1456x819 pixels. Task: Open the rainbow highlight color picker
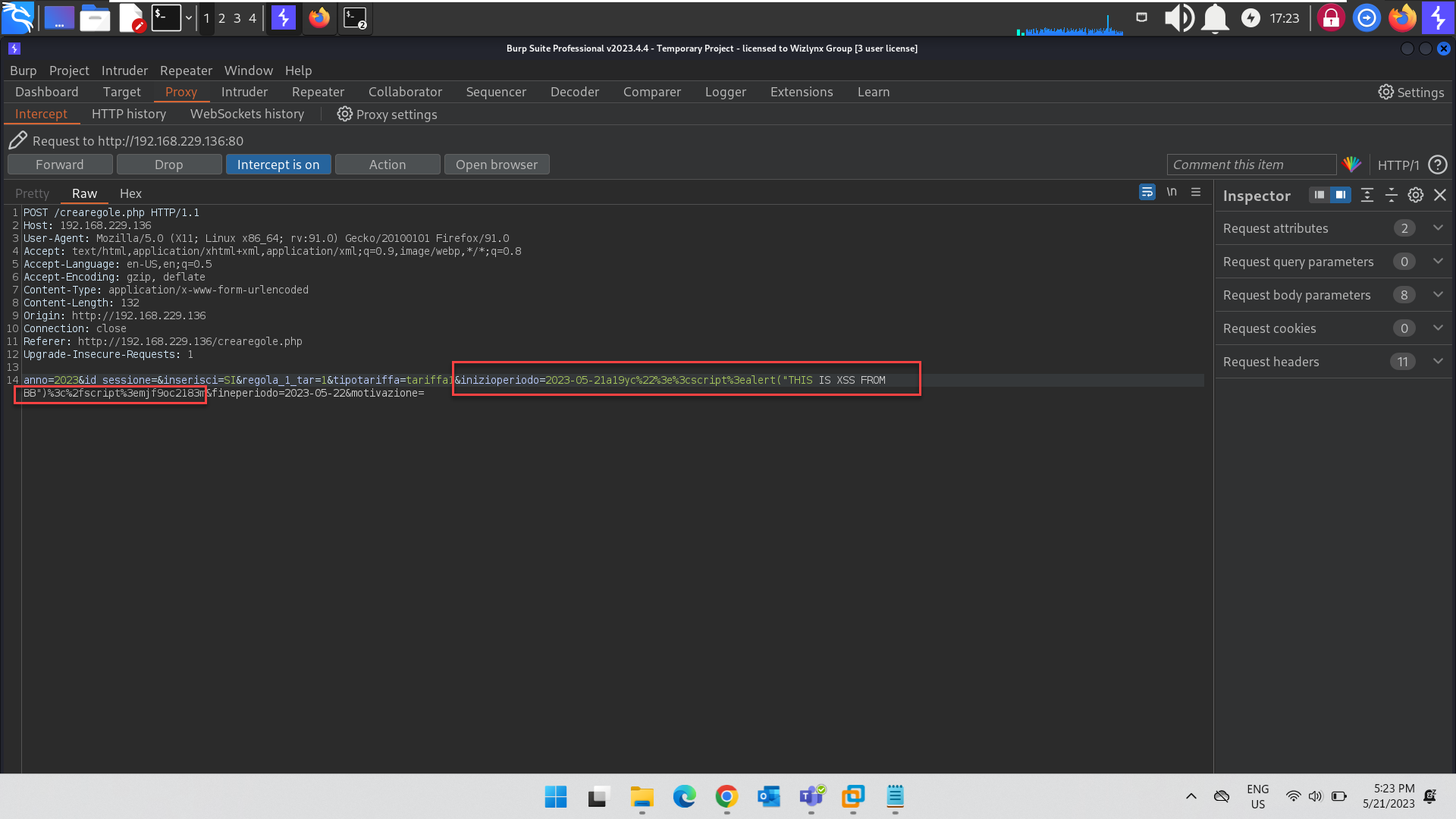1352,165
